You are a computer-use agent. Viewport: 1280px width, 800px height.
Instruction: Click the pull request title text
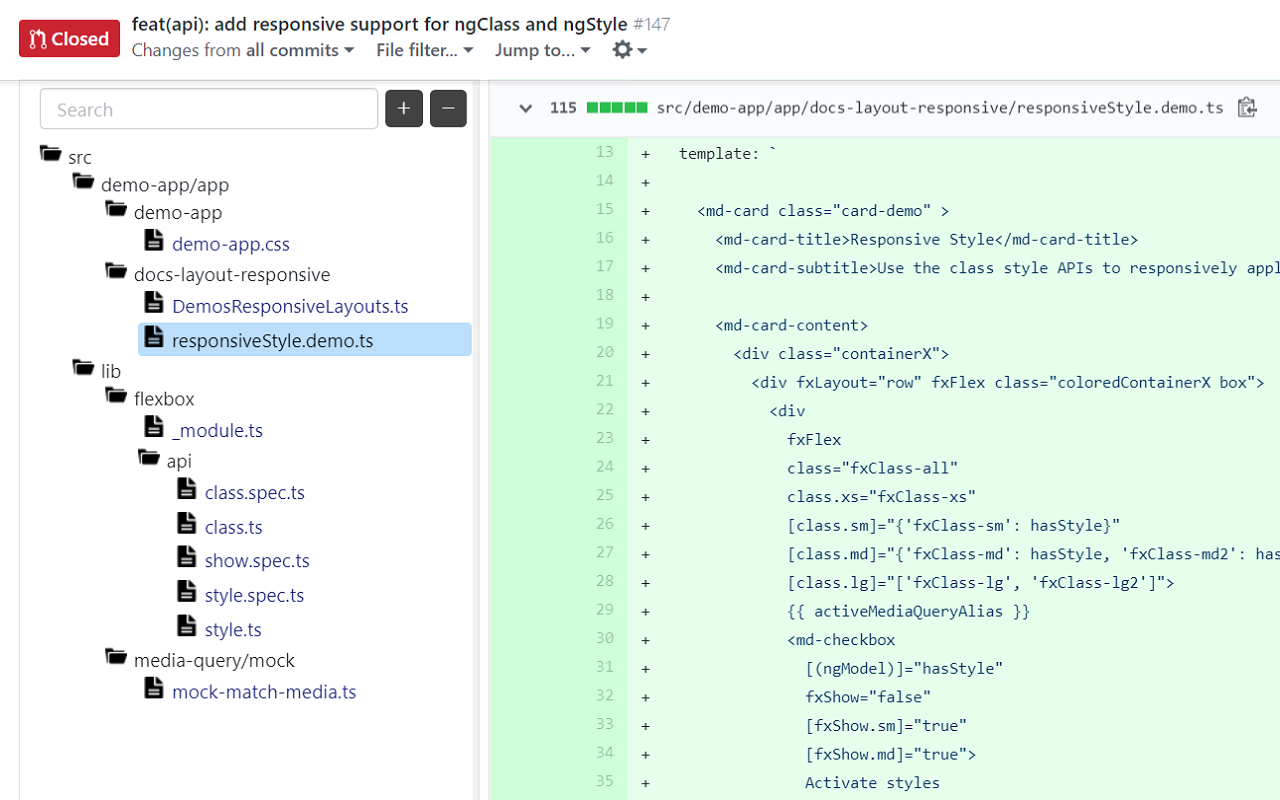[380, 24]
